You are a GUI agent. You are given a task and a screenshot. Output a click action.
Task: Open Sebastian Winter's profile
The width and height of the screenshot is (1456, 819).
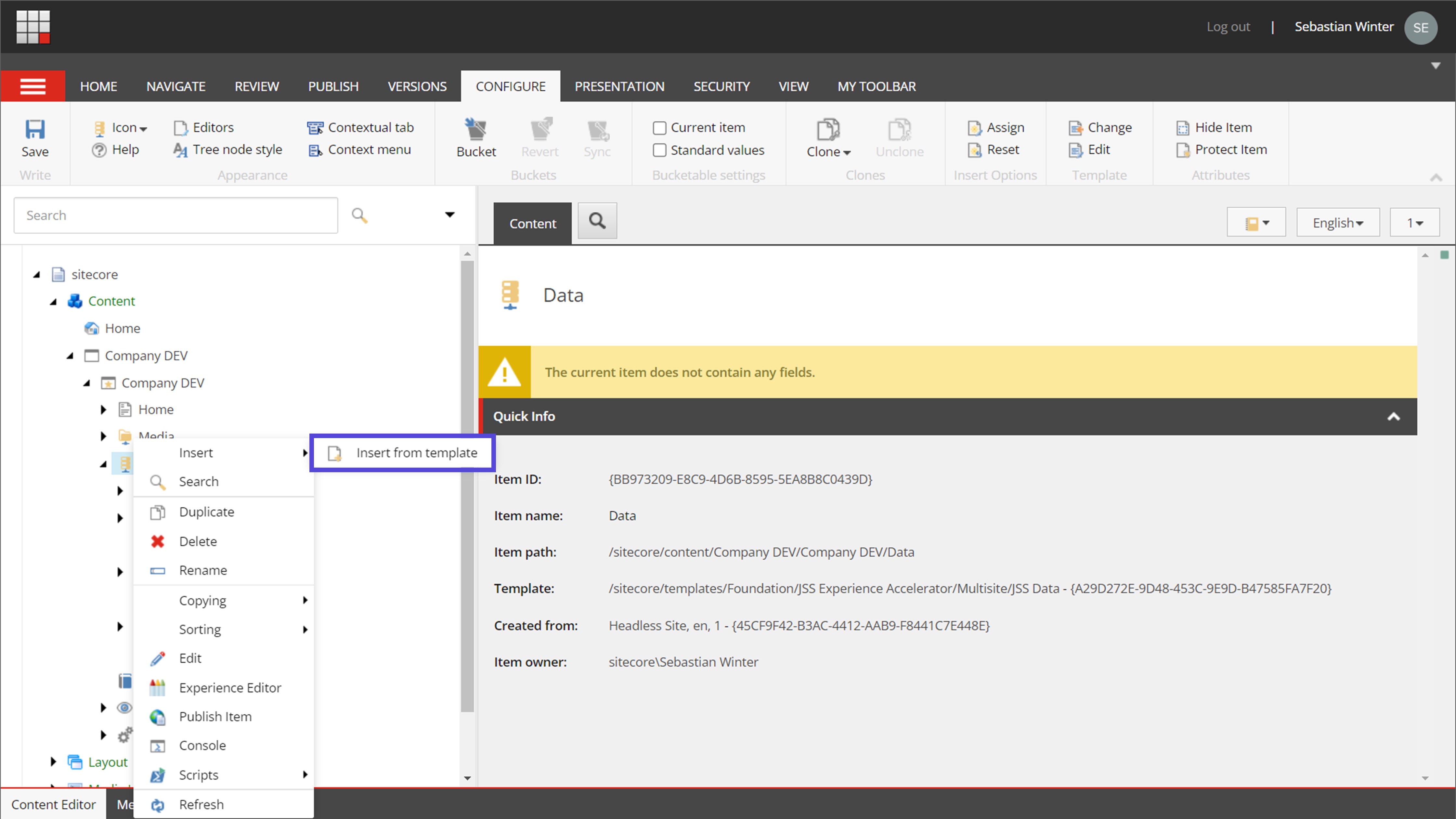tap(1344, 27)
